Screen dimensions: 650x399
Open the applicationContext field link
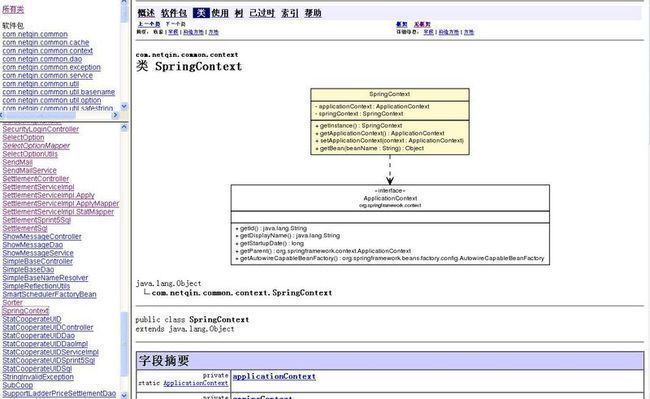tap(274, 377)
